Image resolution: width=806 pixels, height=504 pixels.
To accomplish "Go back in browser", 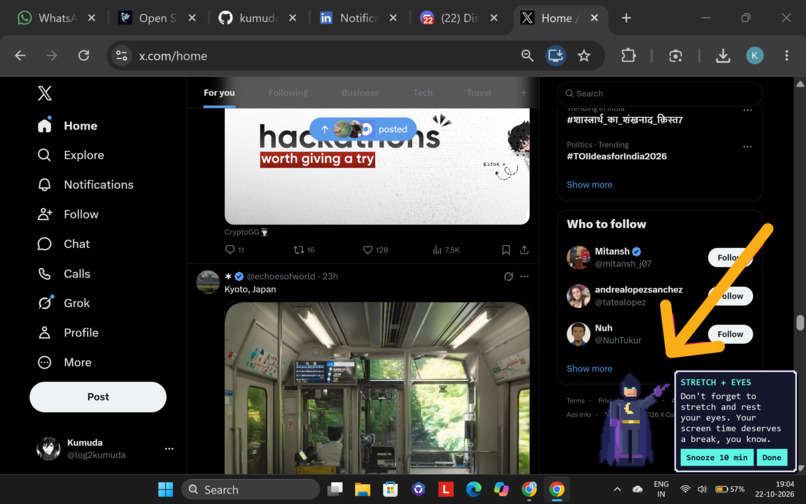I will (20, 56).
